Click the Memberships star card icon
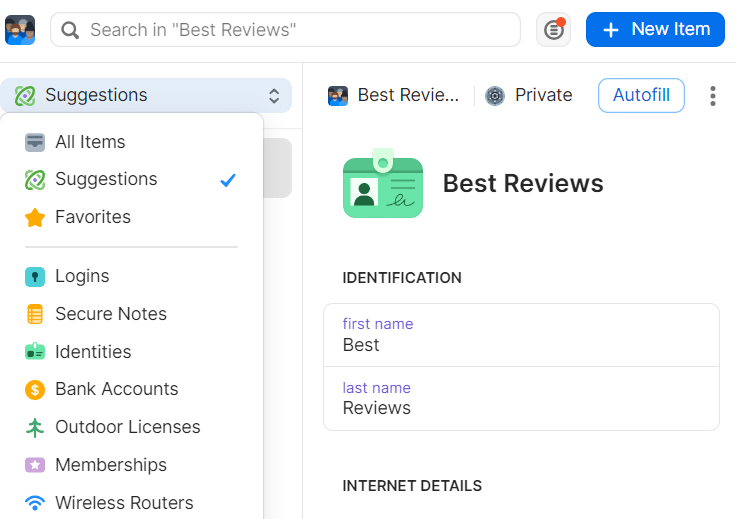 tap(35, 465)
